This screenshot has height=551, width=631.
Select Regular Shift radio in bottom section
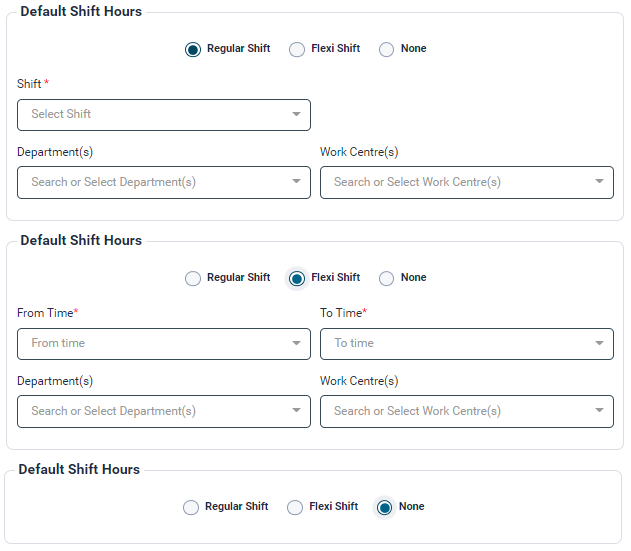(x=191, y=507)
